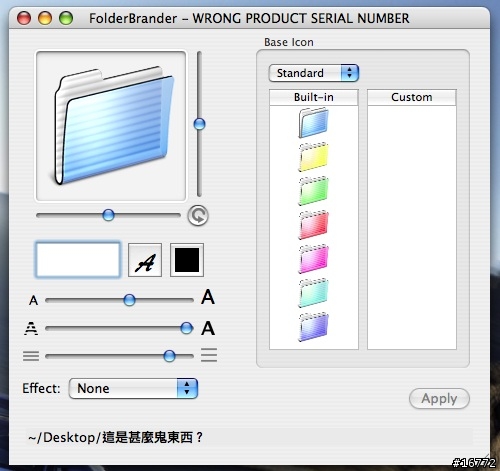500x471 pixels.
Task: Click the ~/Desktop folder path text
Action: point(116,437)
